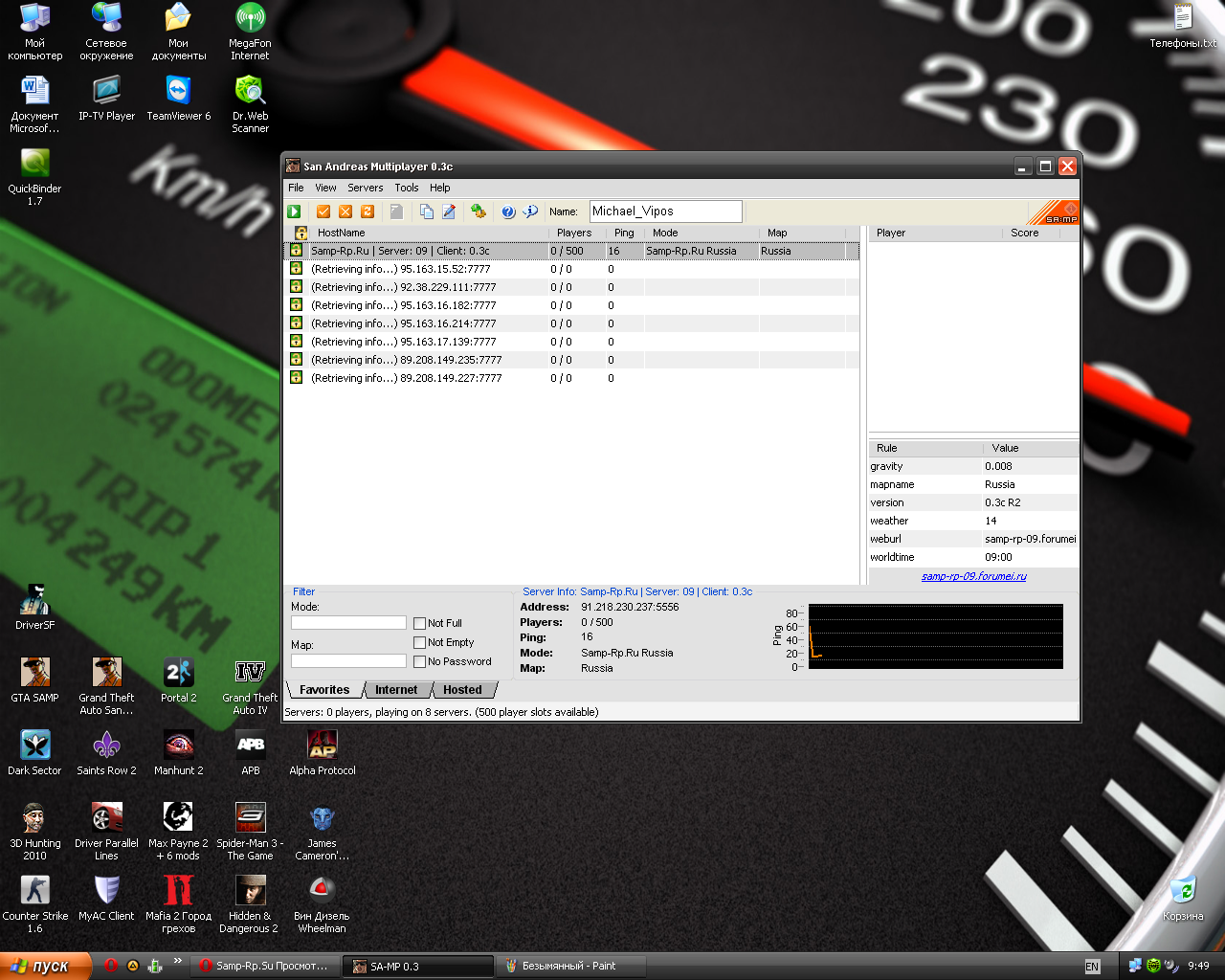Screen dimensions: 1225x980
Task: Sort by Players column header
Action: (577, 233)
